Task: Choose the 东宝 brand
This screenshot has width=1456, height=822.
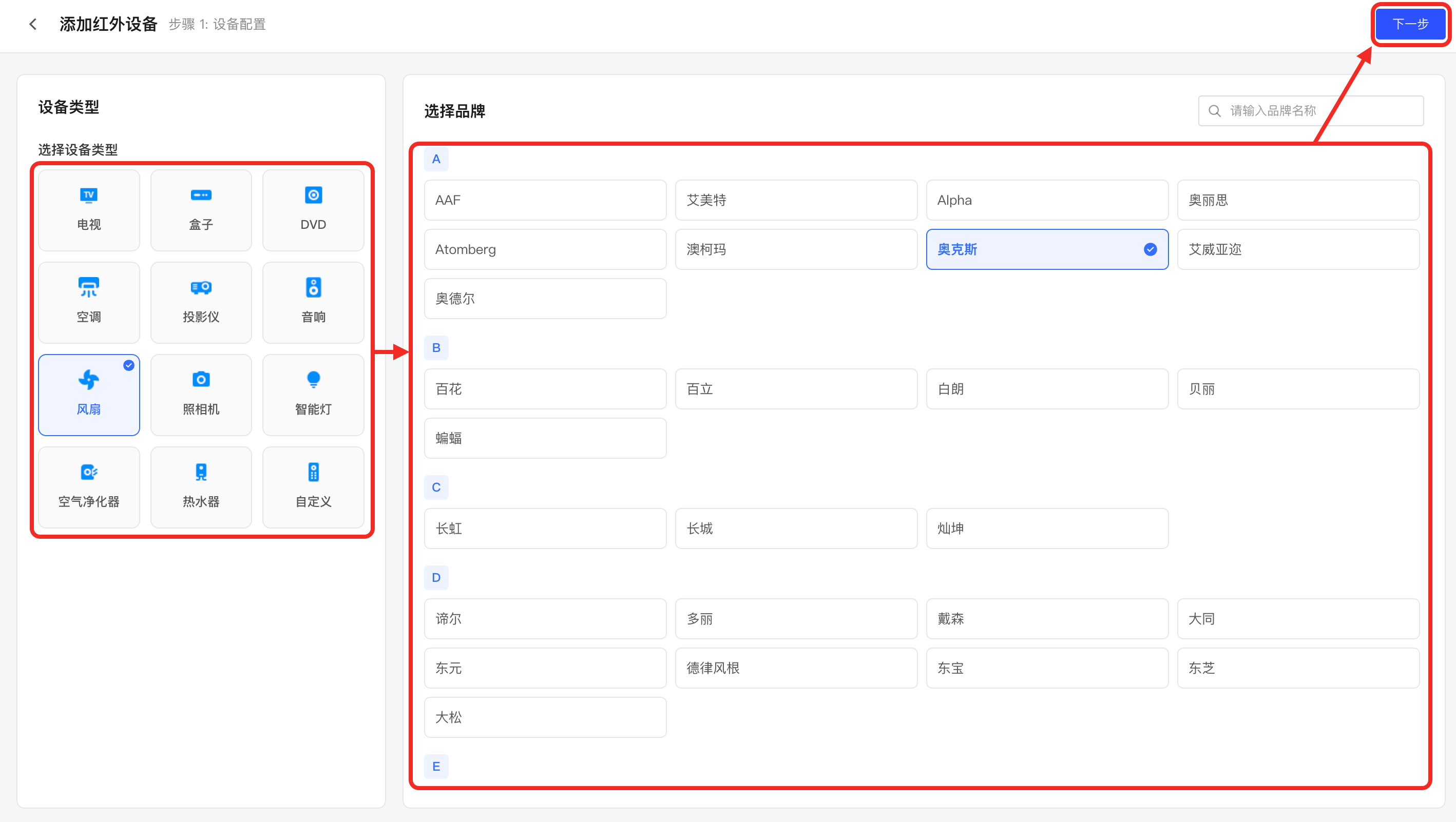Action: point(1047,668)
